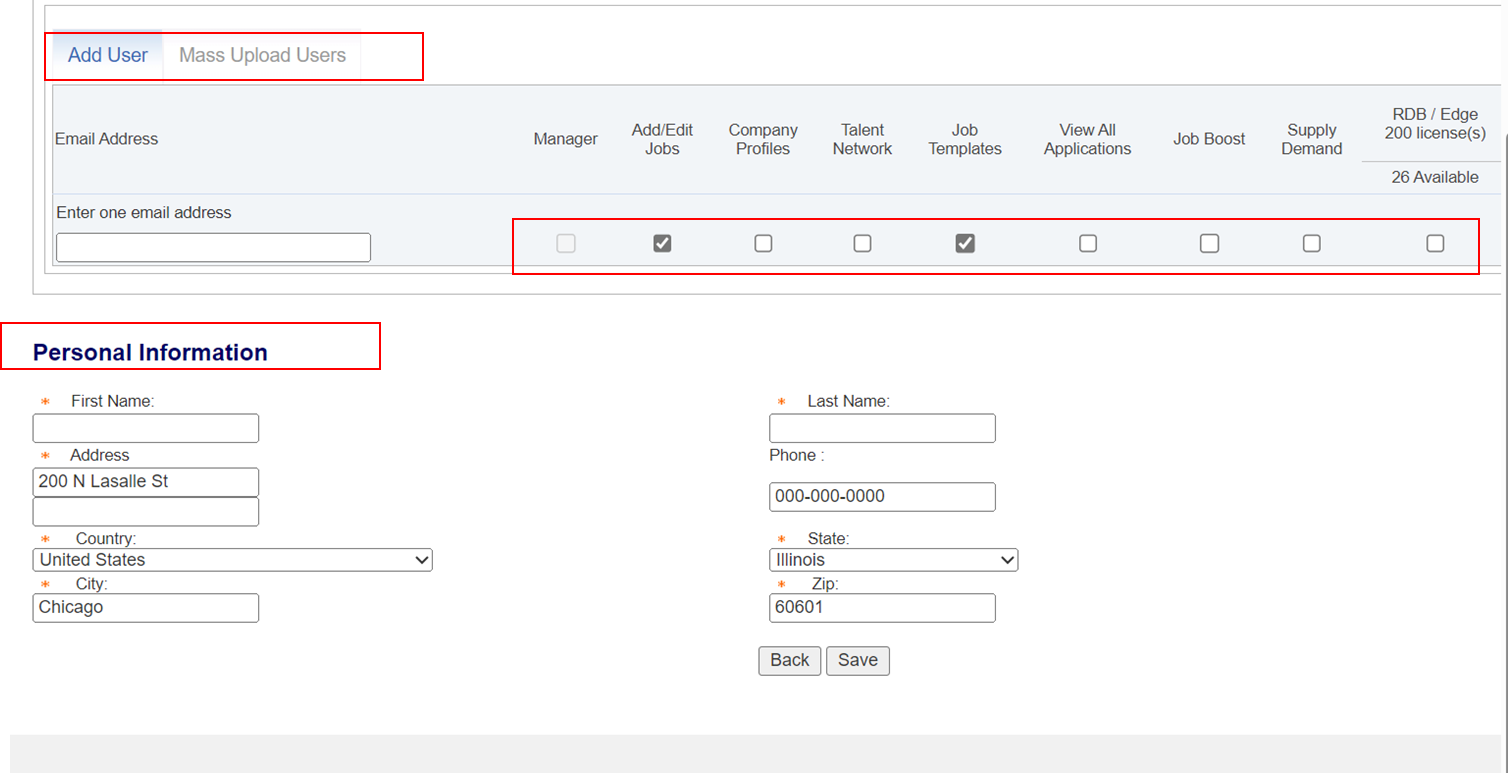Enable the Supply Demand permission
1508x773 pixels.
click(x=1311, y=243)
